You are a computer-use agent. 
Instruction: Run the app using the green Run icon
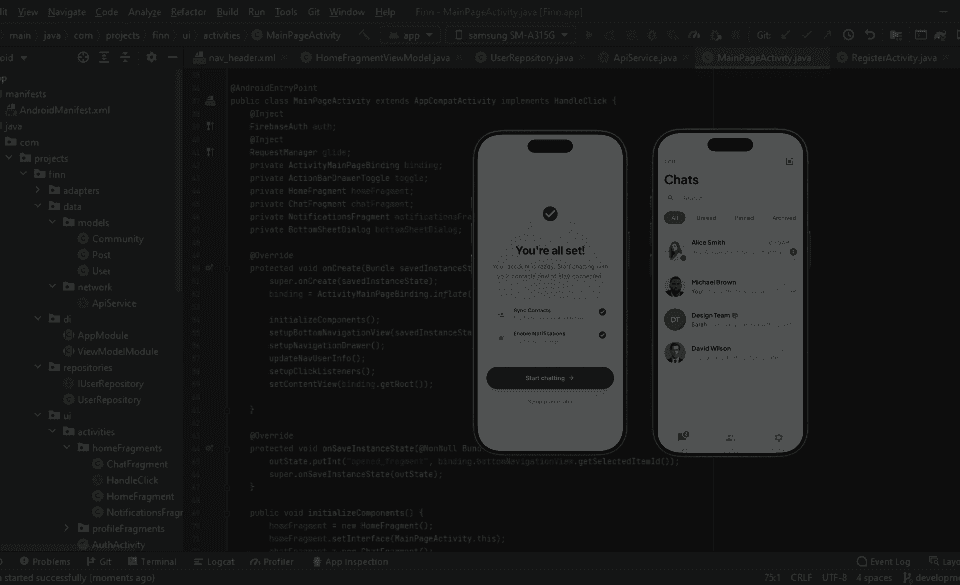pos(591,32)
